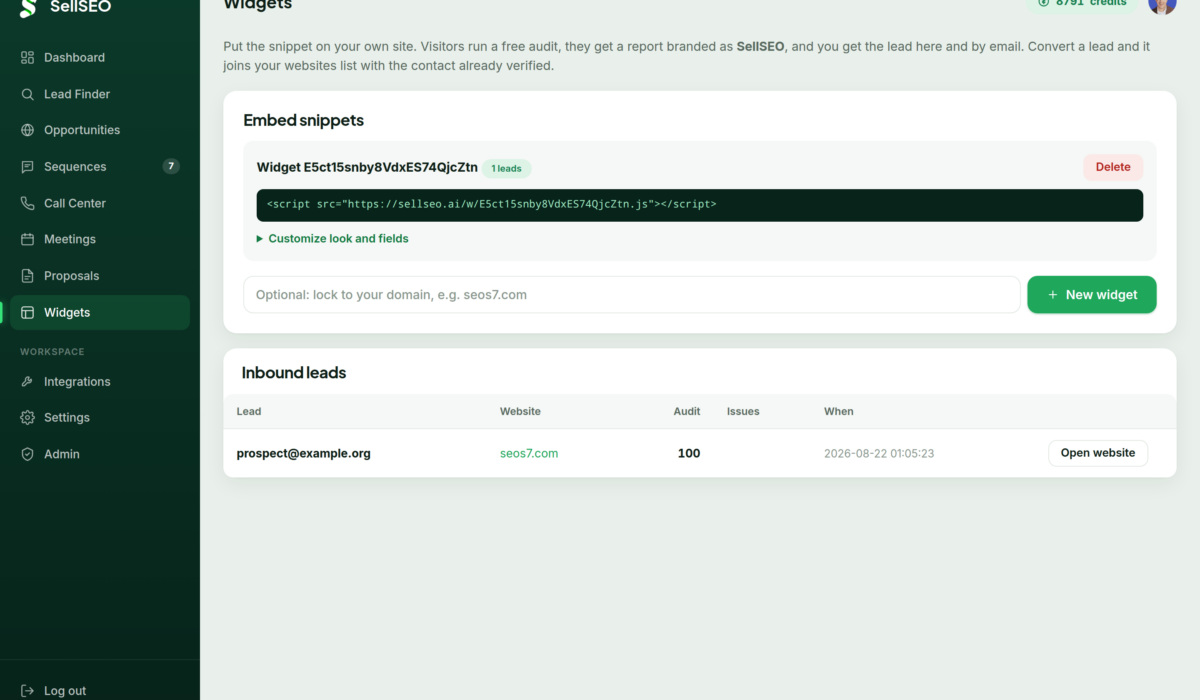The image size is (1200, 700).
Task: Click the audit score 100
Action: [x=689, y=453]
